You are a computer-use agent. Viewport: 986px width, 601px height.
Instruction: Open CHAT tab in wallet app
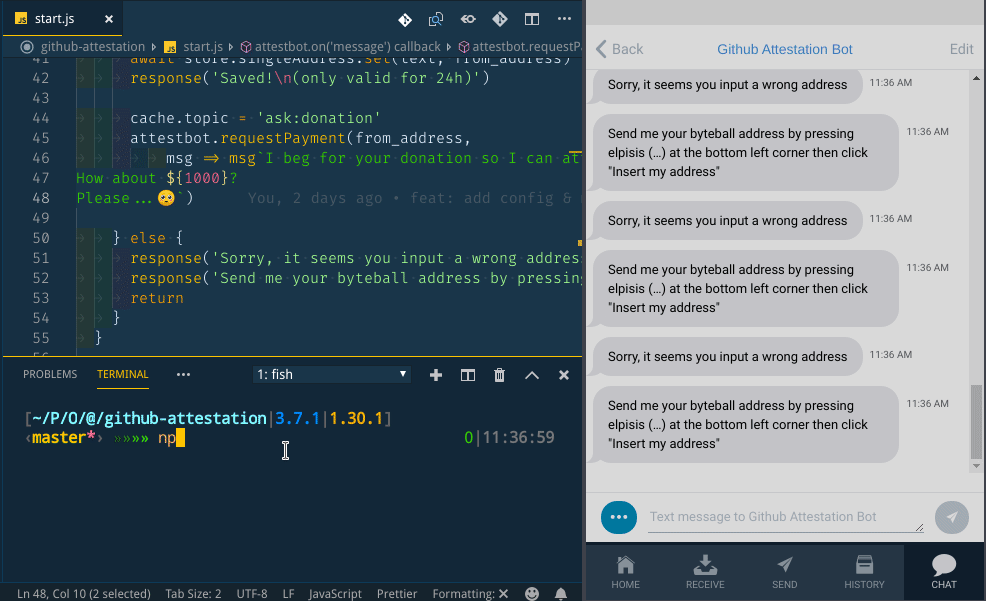point(944,571)
